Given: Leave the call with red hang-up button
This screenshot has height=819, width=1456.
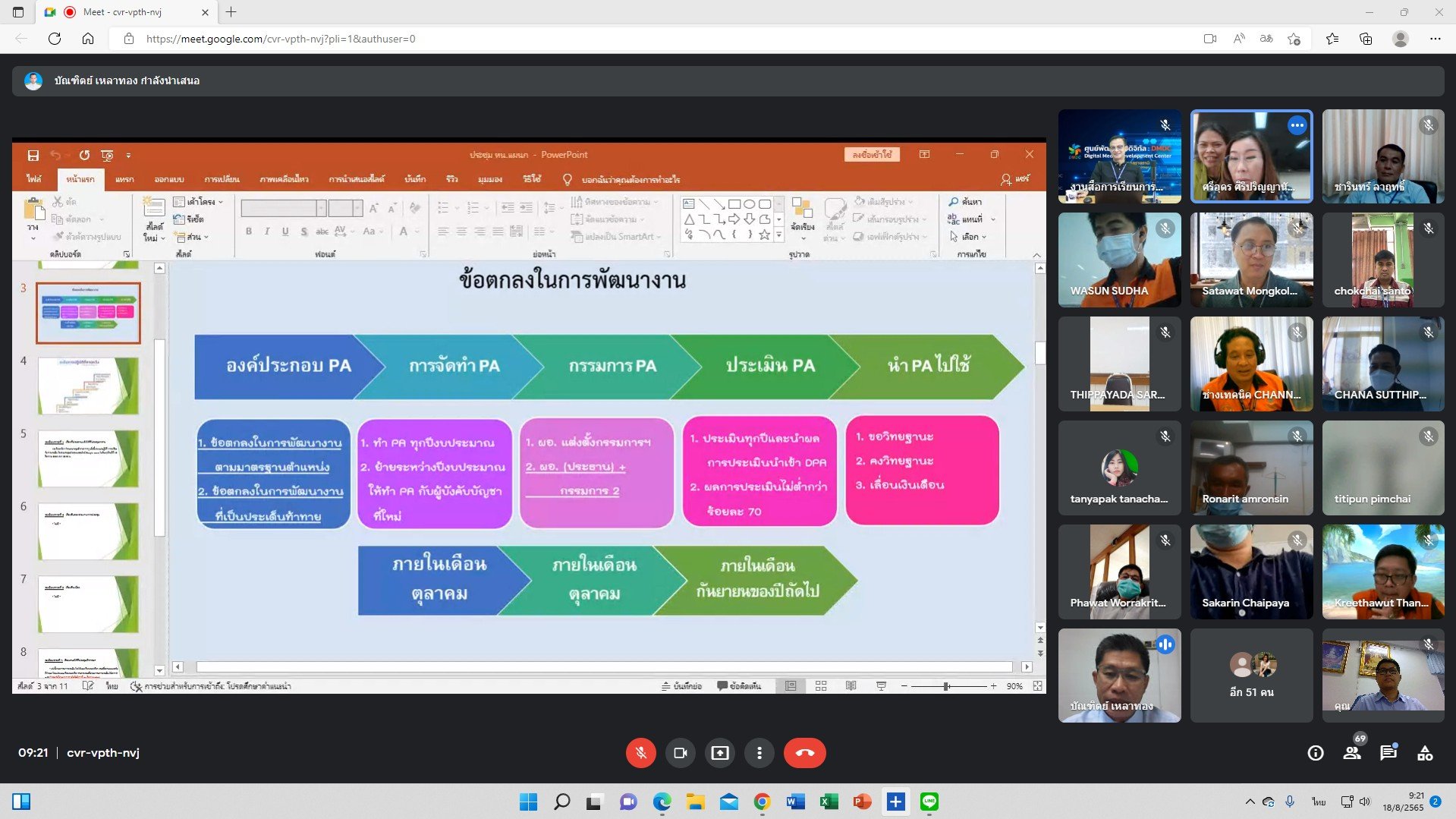Looking at the screenshot, I should pos(804,753).
